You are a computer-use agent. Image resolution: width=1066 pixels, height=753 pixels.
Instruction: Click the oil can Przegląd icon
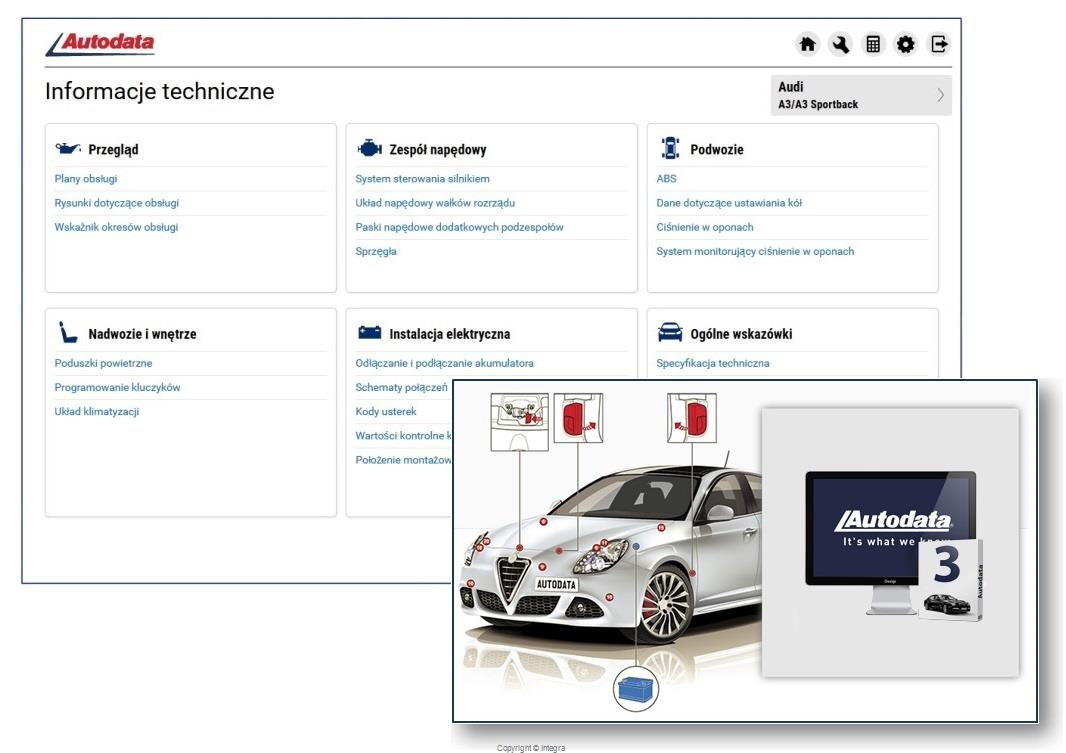click(68, 148)
